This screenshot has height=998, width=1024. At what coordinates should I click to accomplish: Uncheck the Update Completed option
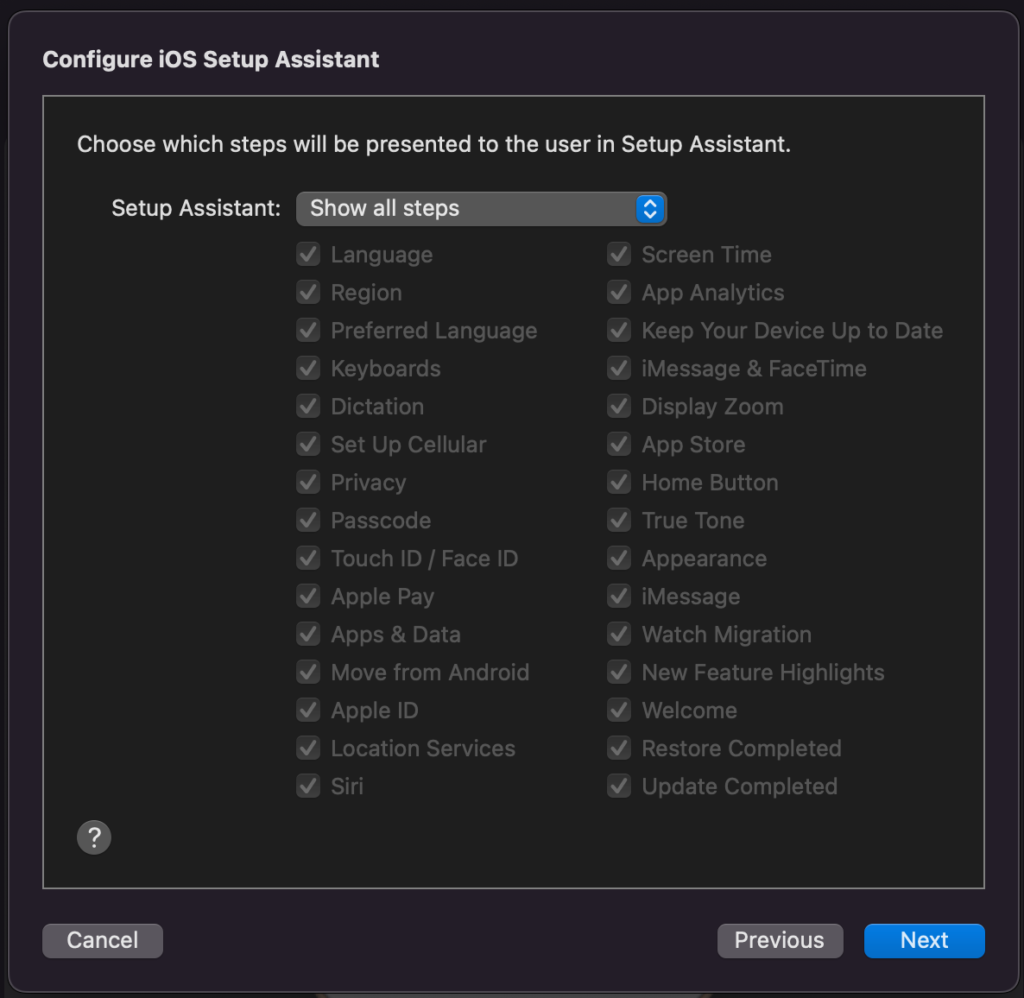tap(618, 786)
